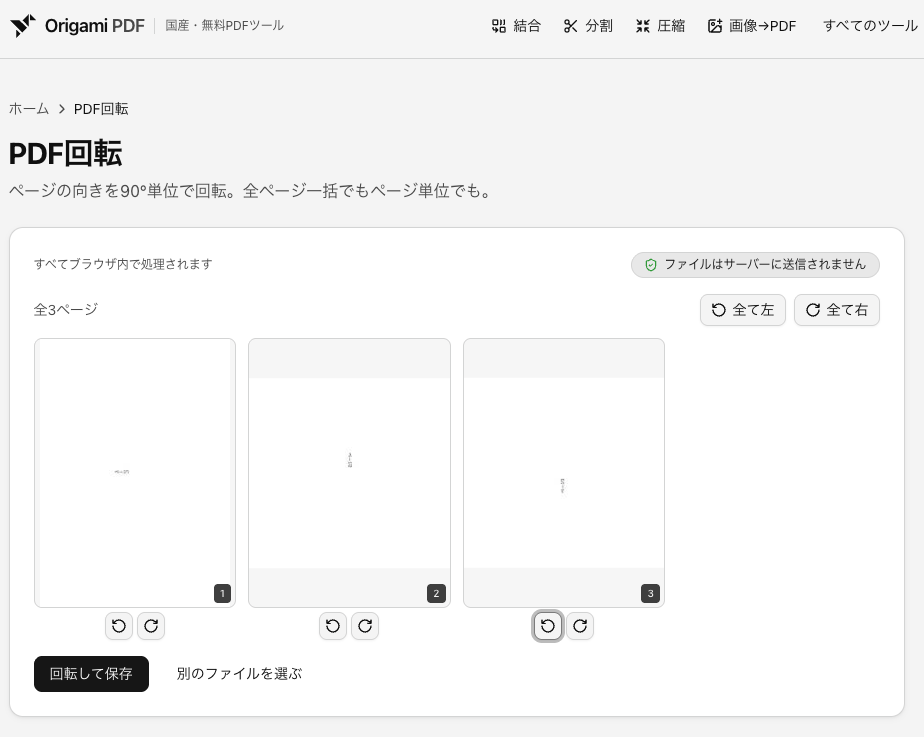
Task: Click すべてブラウザ内で処理されます text
Action: click(123, 264)
